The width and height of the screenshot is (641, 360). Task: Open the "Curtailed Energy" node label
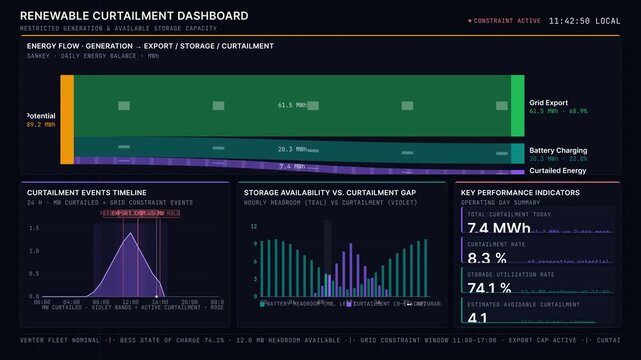click(x=558, y=171)
